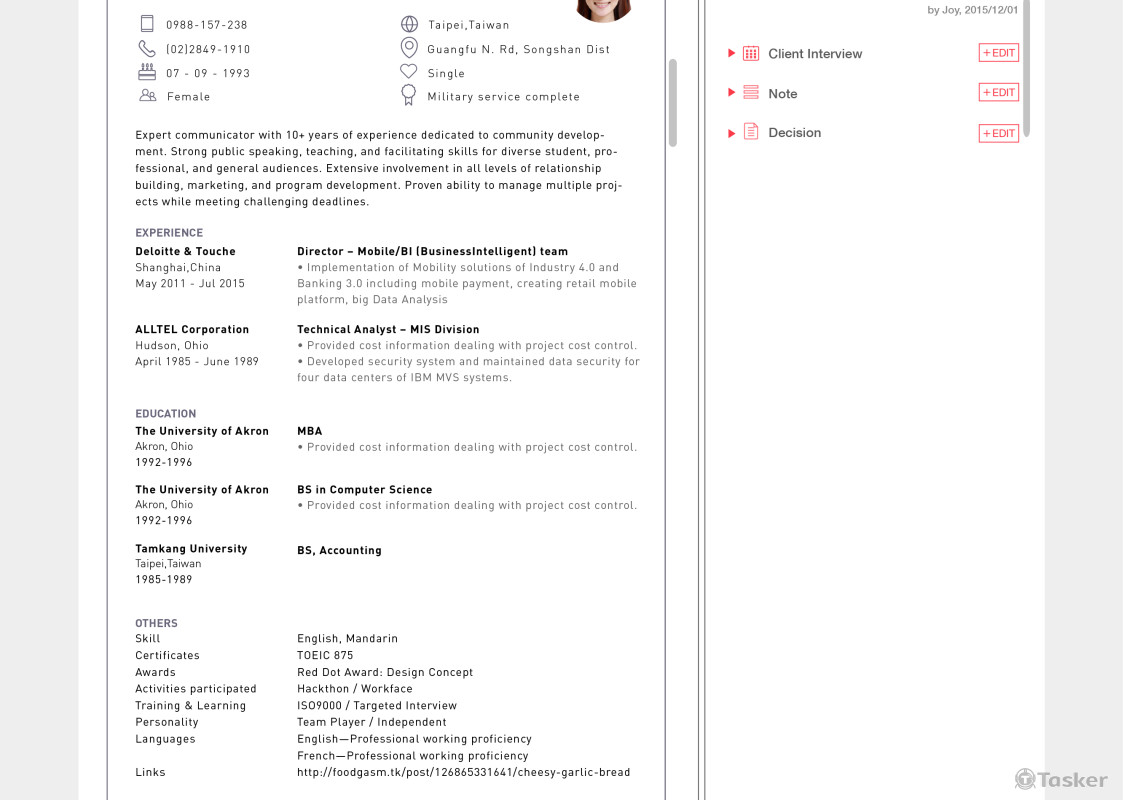Click the document icon beside Decision

point(751,132)
